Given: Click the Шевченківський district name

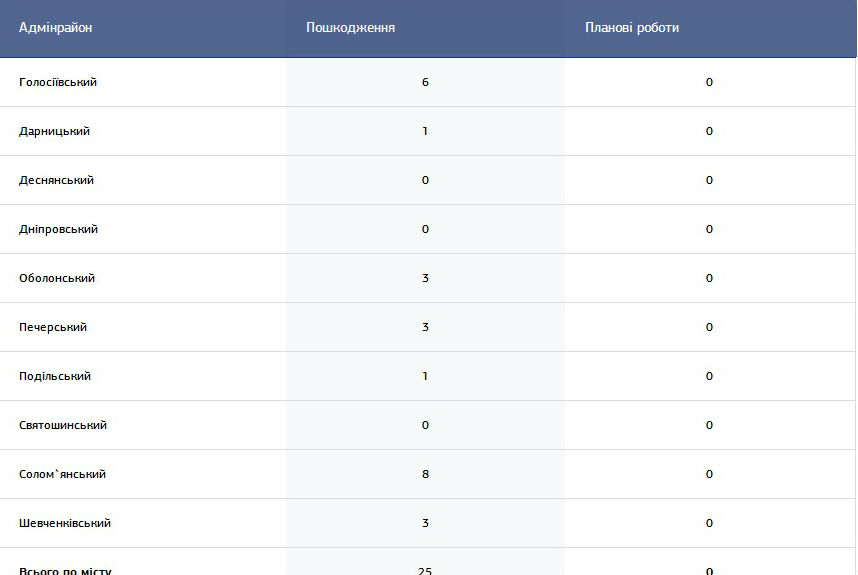Looking at the screenshot, I should click(x=65, y=523).
